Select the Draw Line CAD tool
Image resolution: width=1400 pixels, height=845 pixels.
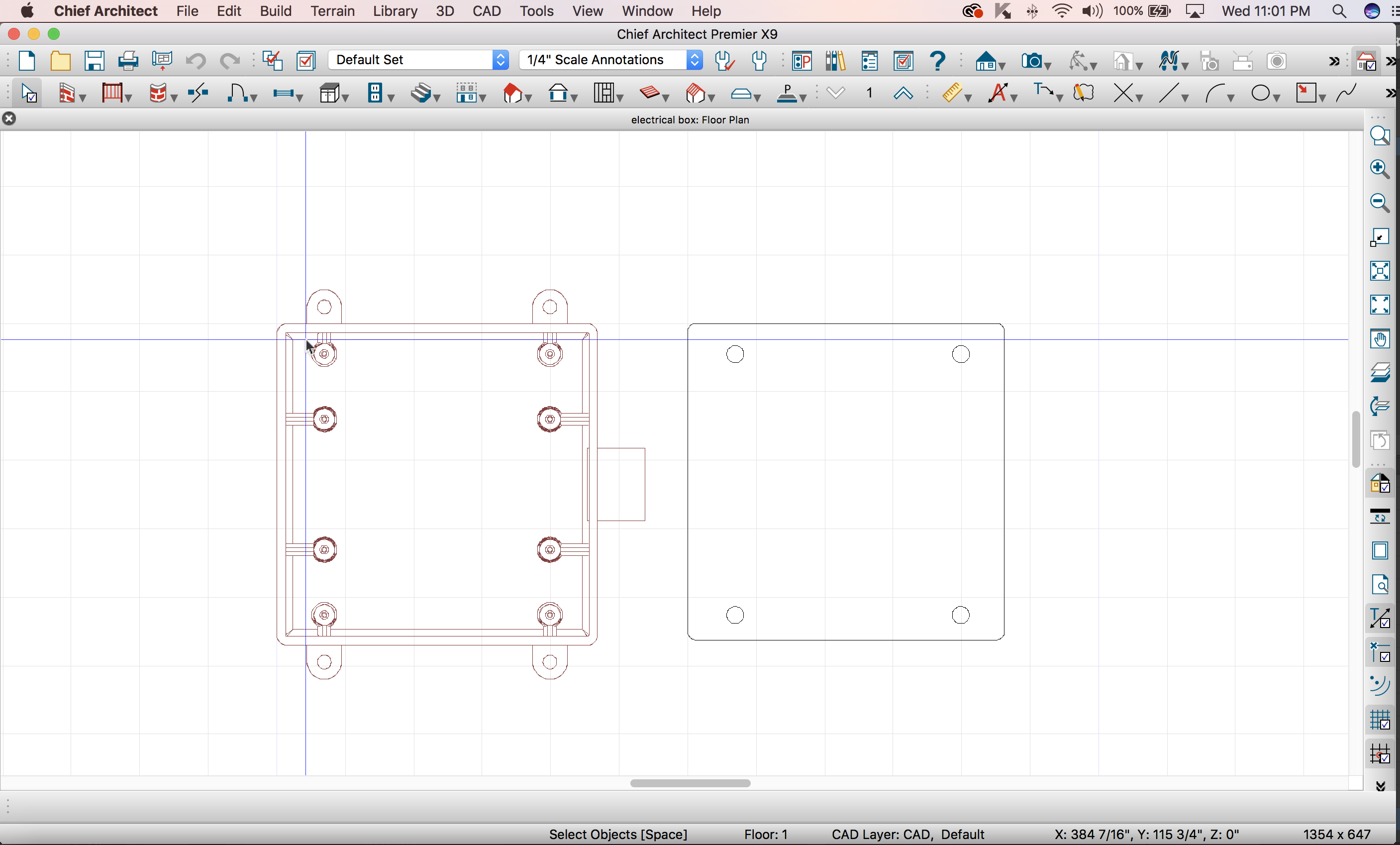1168,93
